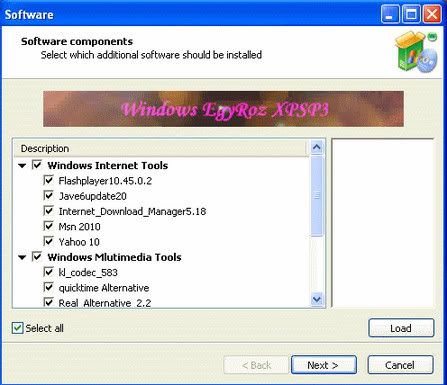Click the scrollbar up arrow
The width and height of the screenshot is (447, 385).
[317, 147]
